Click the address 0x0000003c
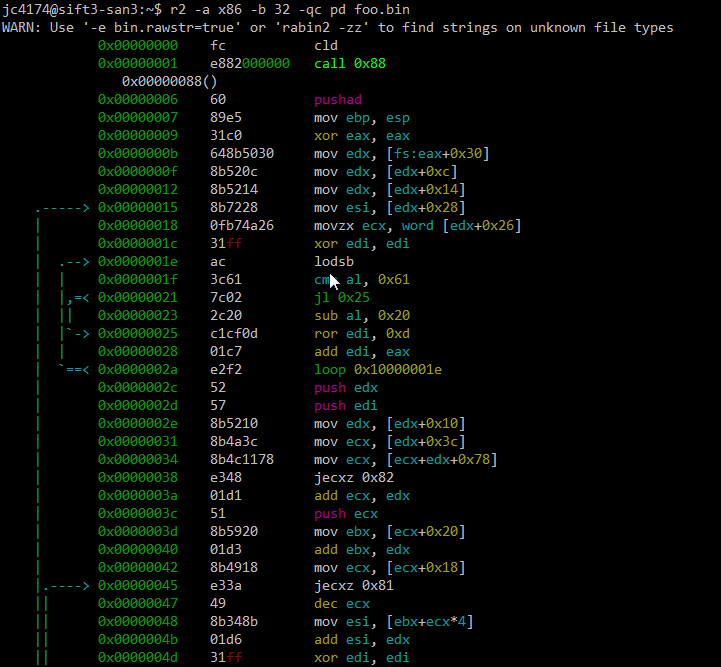The width and height of the screenshot is (721, 667). coord(138,513)
